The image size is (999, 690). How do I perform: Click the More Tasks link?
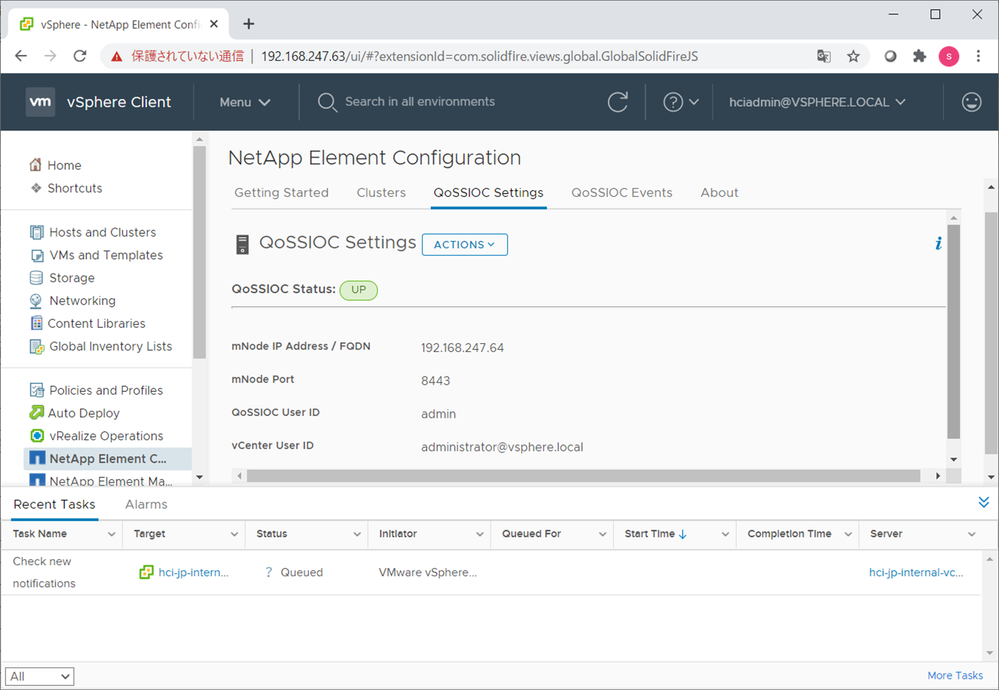tap(954, 676)
